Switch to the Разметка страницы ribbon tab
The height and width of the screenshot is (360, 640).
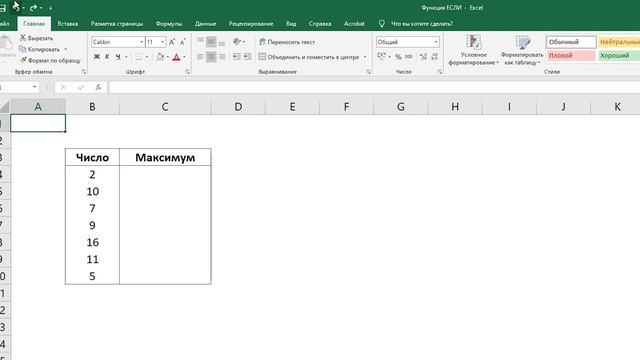point(117,24)
